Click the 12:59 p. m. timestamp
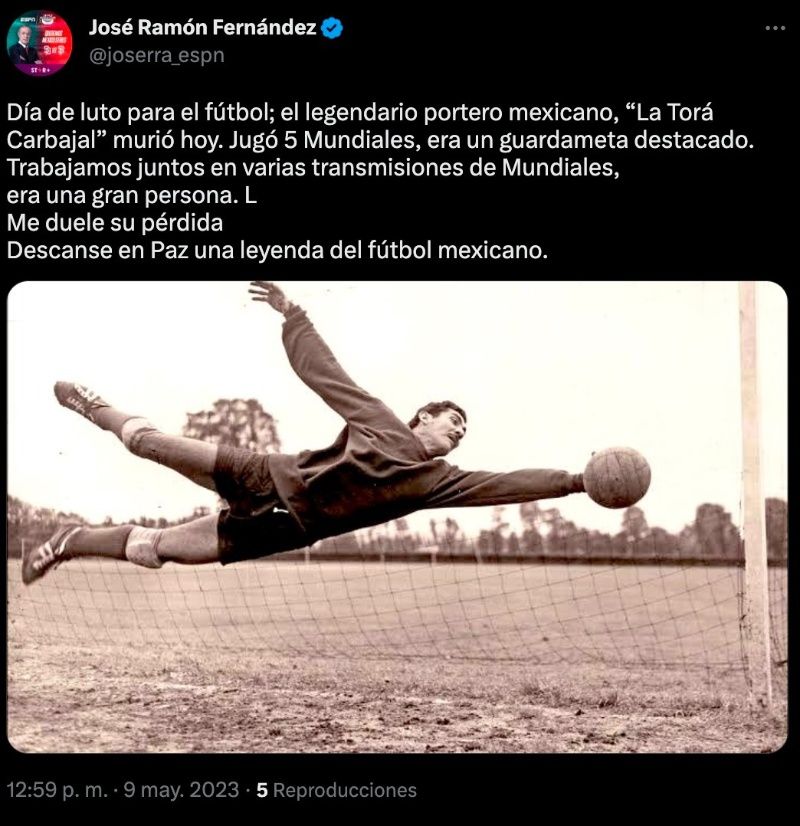Screen dimensions: 800x826 (x=57, y=790)
